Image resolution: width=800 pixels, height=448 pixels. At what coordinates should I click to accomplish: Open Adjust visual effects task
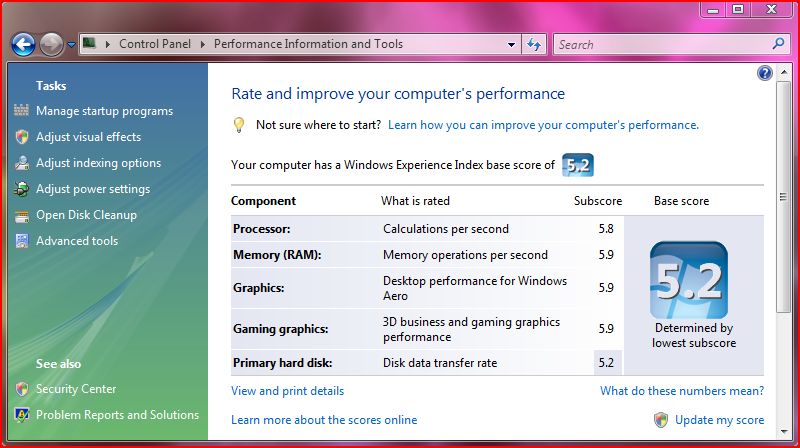88,137
